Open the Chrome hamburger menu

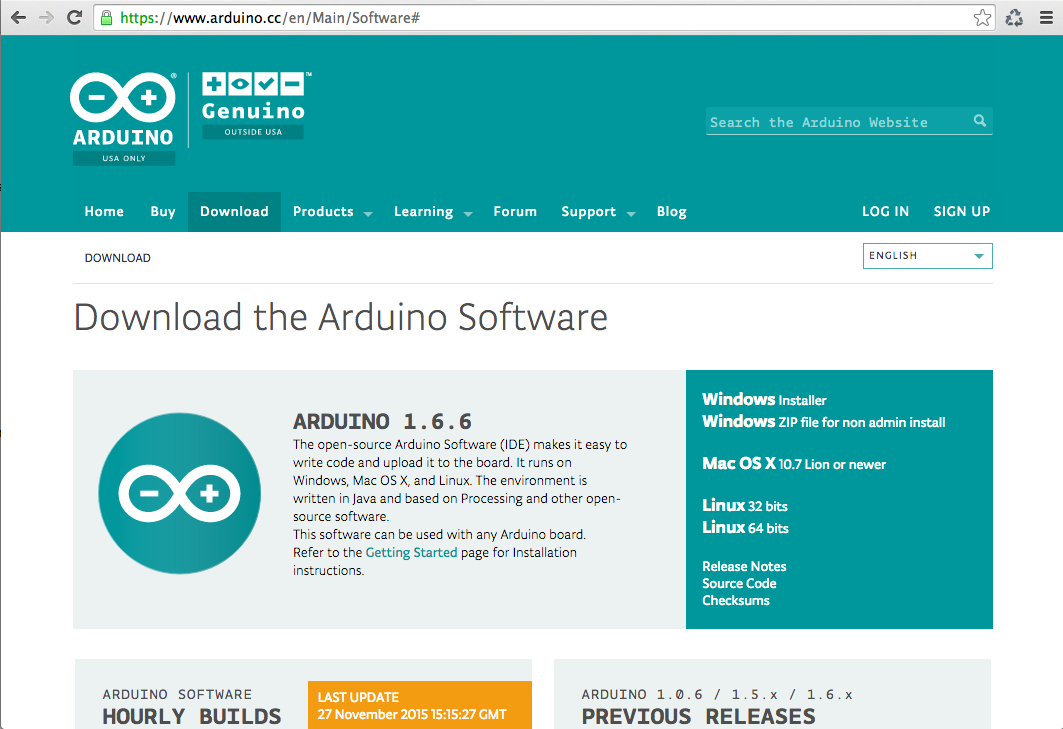pyautogui.click(x=1046, y=18)
